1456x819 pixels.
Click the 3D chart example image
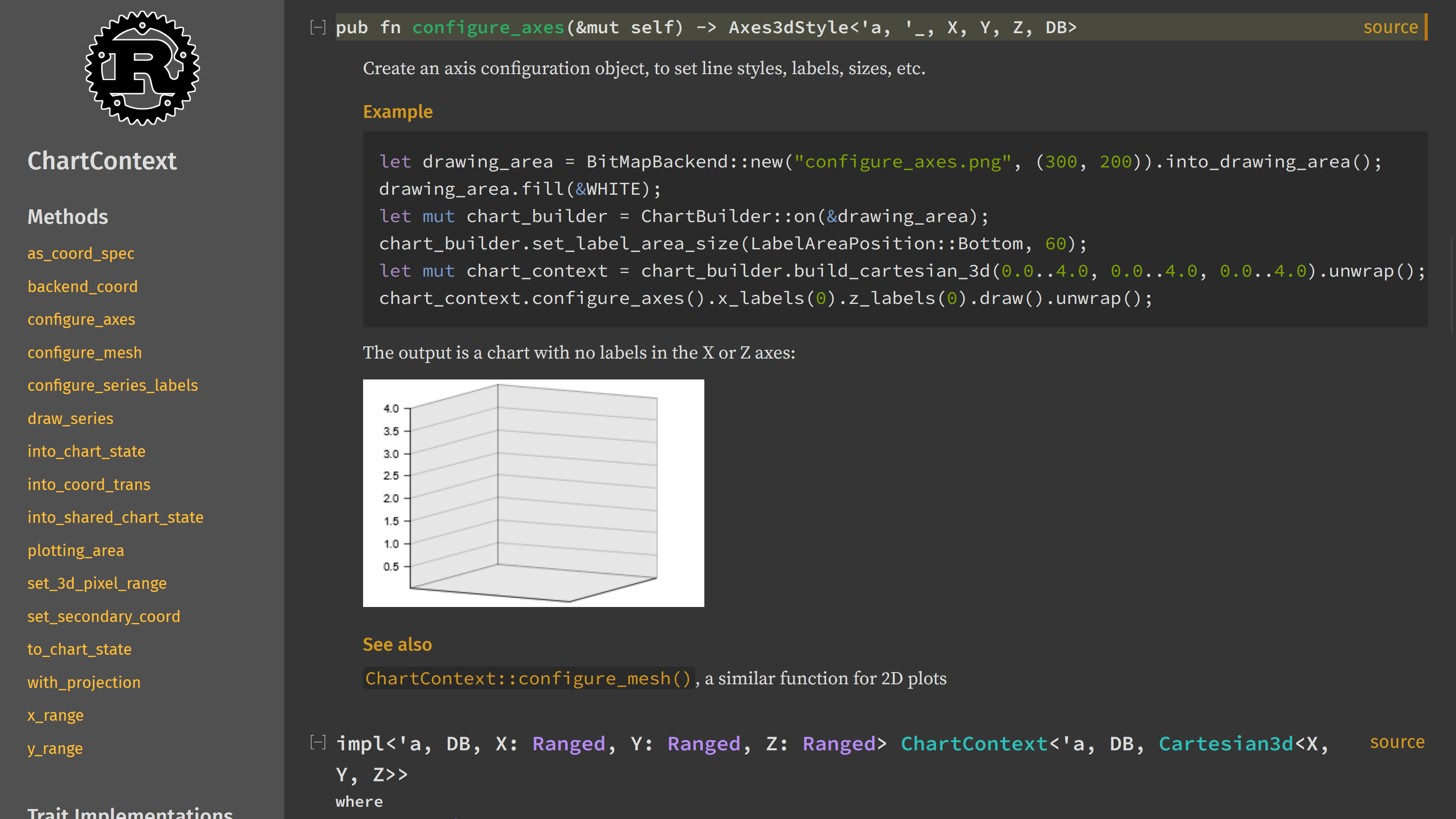tap(533, 493)
